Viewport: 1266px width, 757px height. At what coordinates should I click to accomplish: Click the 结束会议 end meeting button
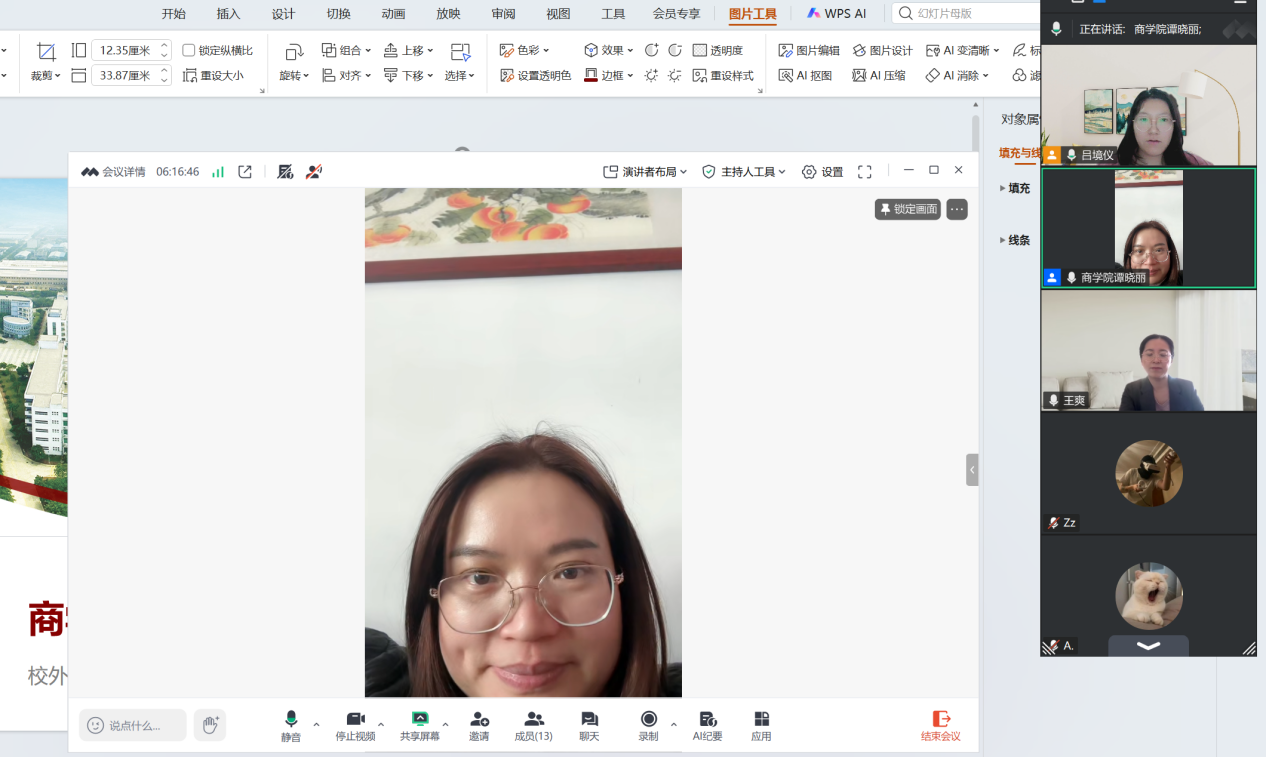pyautogui.click(x=940, y=725)
